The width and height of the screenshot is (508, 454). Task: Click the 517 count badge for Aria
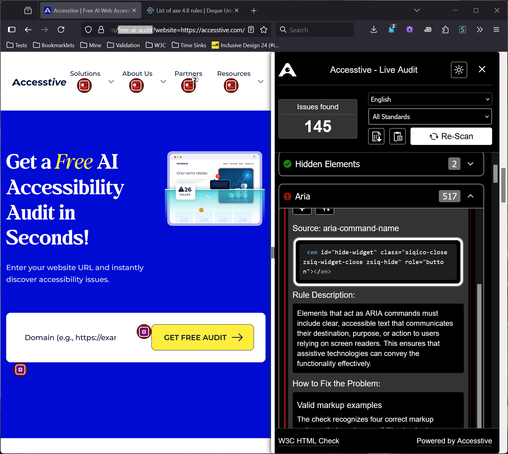click(449, 196)
